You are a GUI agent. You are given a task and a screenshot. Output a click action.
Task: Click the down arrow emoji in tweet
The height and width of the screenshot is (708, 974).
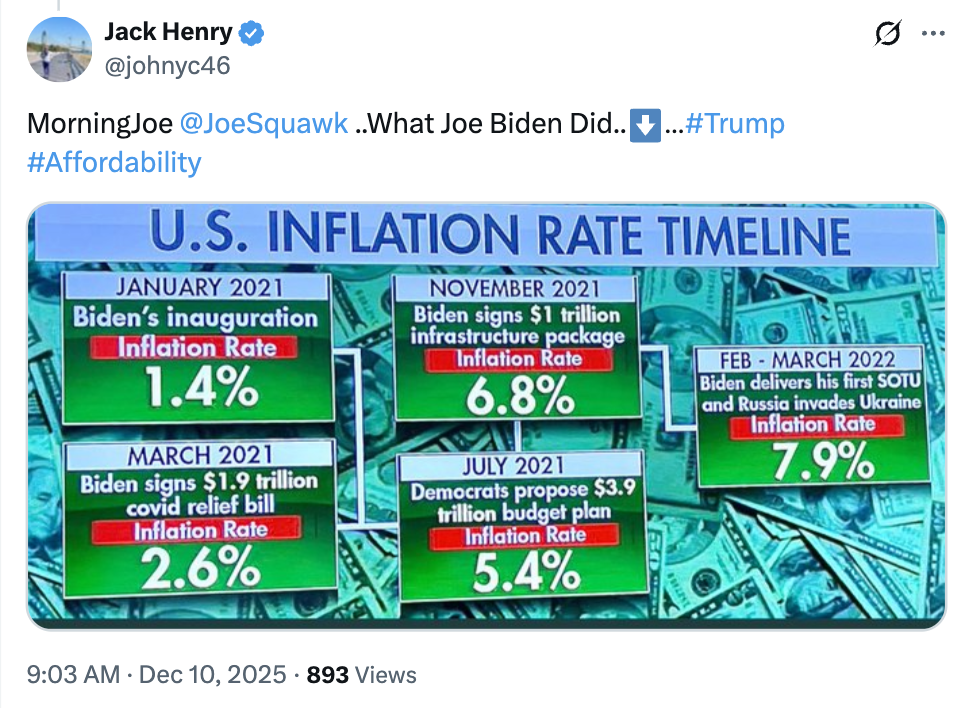point(645,124)
